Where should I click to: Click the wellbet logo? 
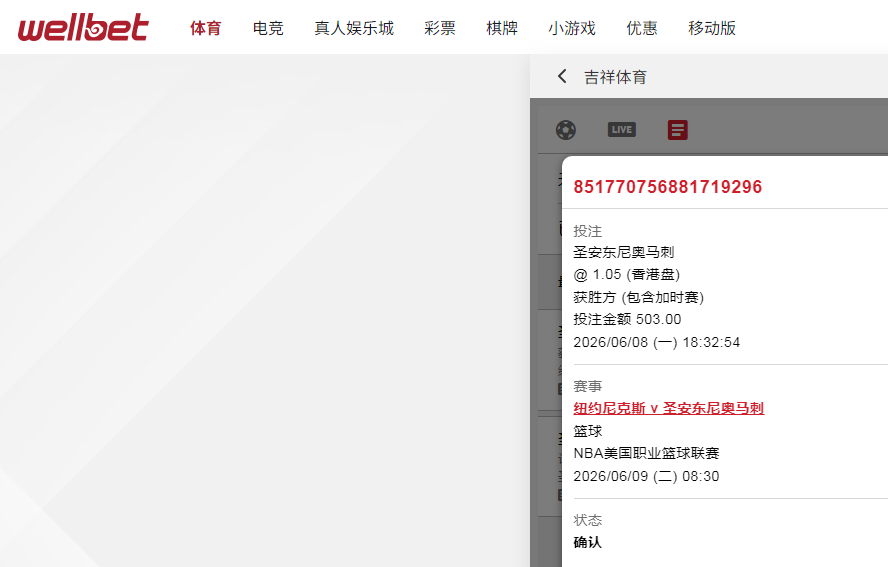(x=83, y=28)
